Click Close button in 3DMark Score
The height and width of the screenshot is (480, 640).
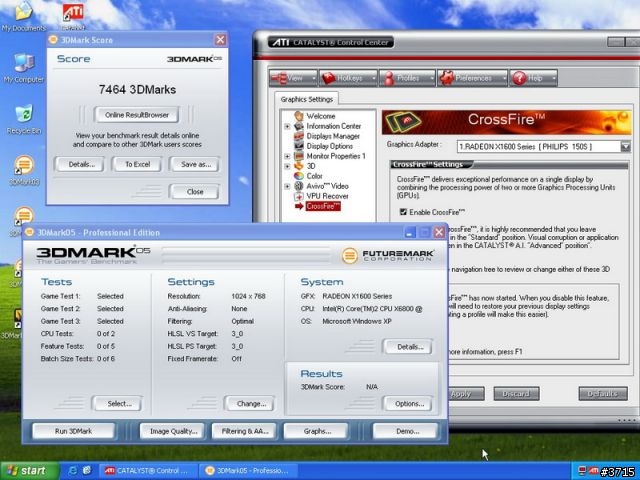tap(195, 191)
